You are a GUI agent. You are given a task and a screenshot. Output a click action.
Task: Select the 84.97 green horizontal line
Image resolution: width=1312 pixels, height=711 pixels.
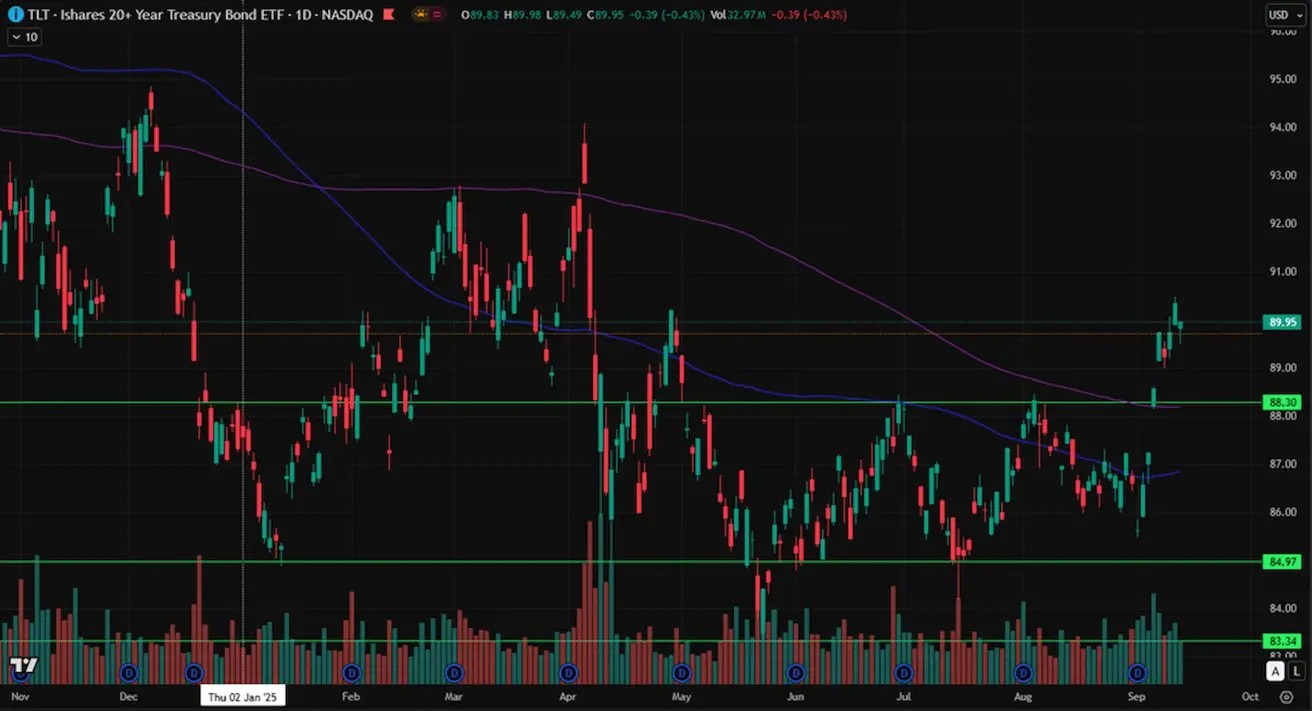pos(630,561)
